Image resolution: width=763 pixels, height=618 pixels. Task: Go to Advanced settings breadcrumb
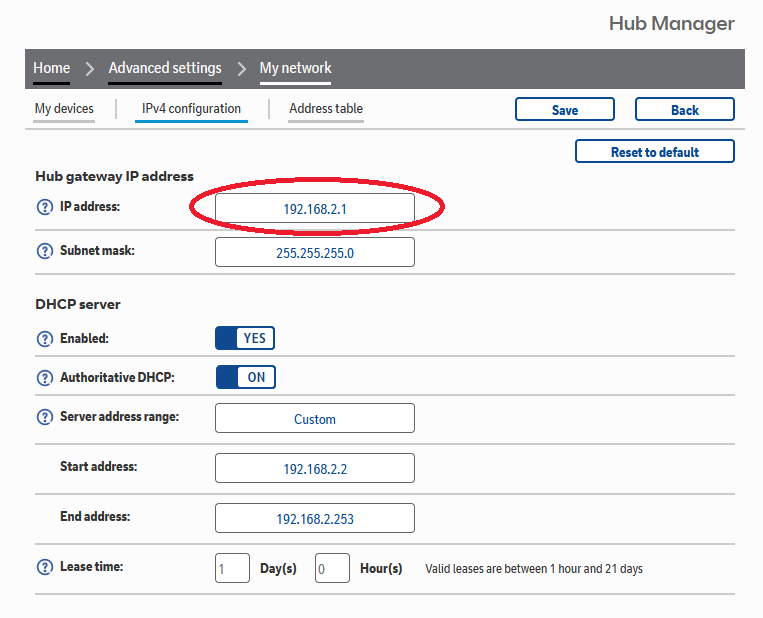point(165,68)
